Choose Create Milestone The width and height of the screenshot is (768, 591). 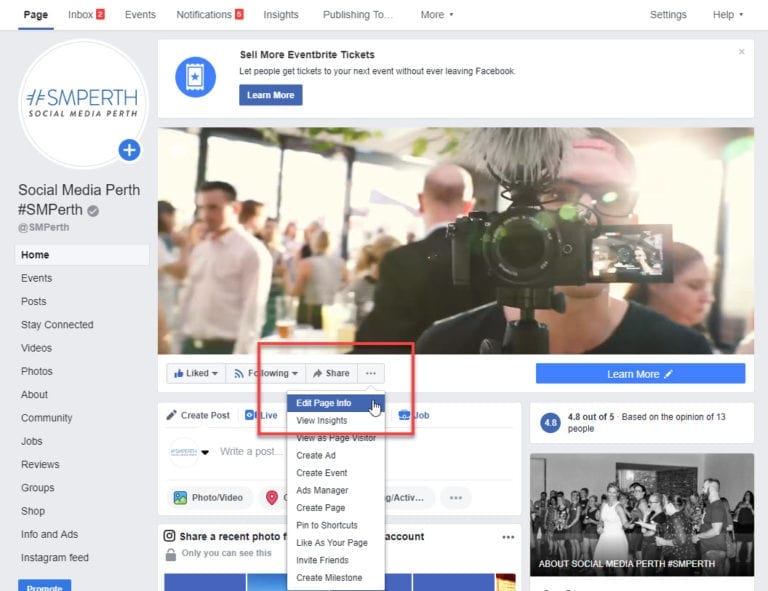[x=336, y=578]
